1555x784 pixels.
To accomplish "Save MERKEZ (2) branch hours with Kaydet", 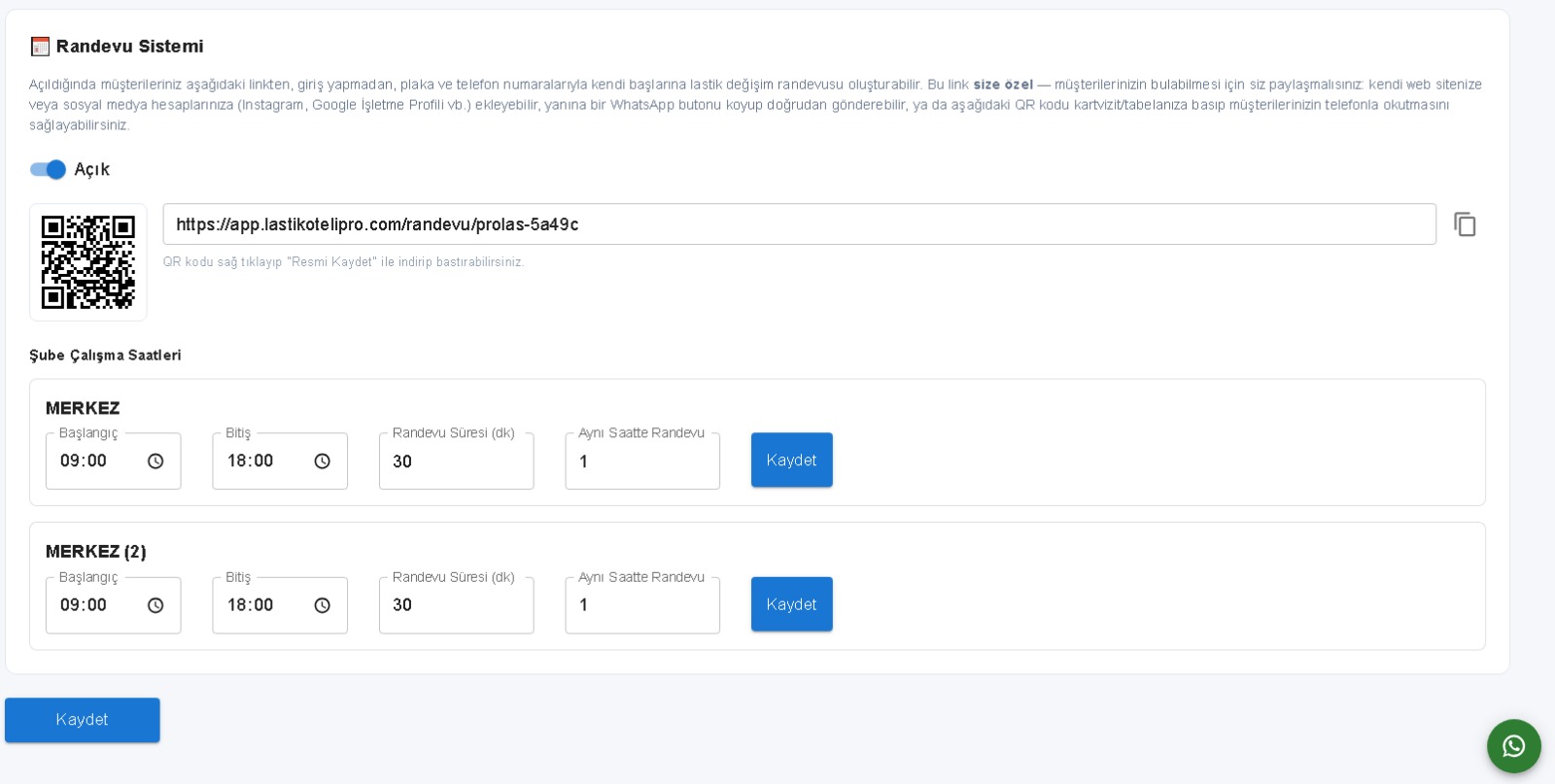I will 792,604.
